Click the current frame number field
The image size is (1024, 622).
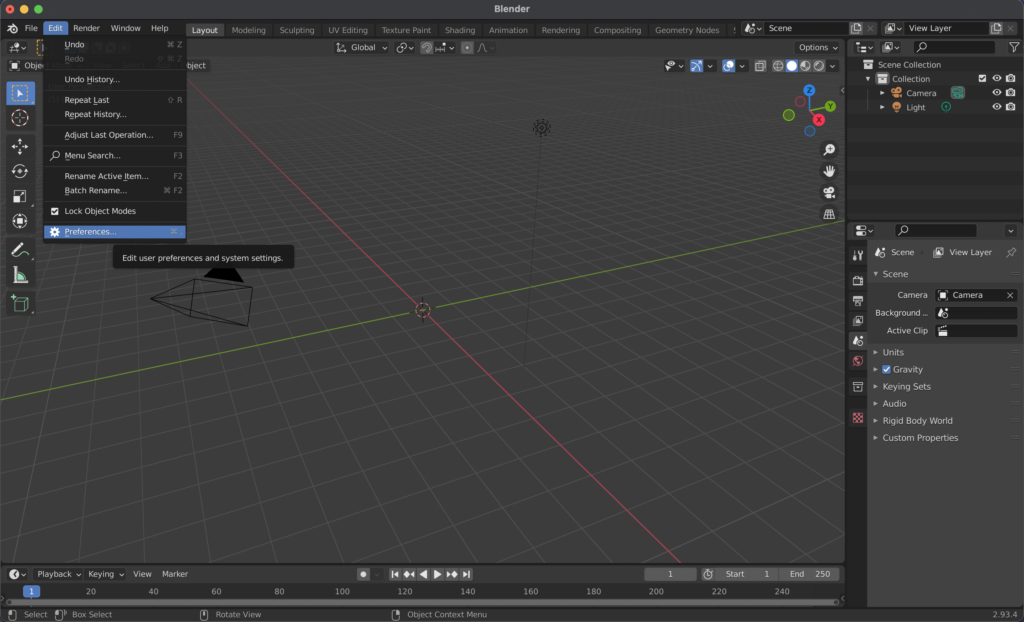click(x=670, y=574)
